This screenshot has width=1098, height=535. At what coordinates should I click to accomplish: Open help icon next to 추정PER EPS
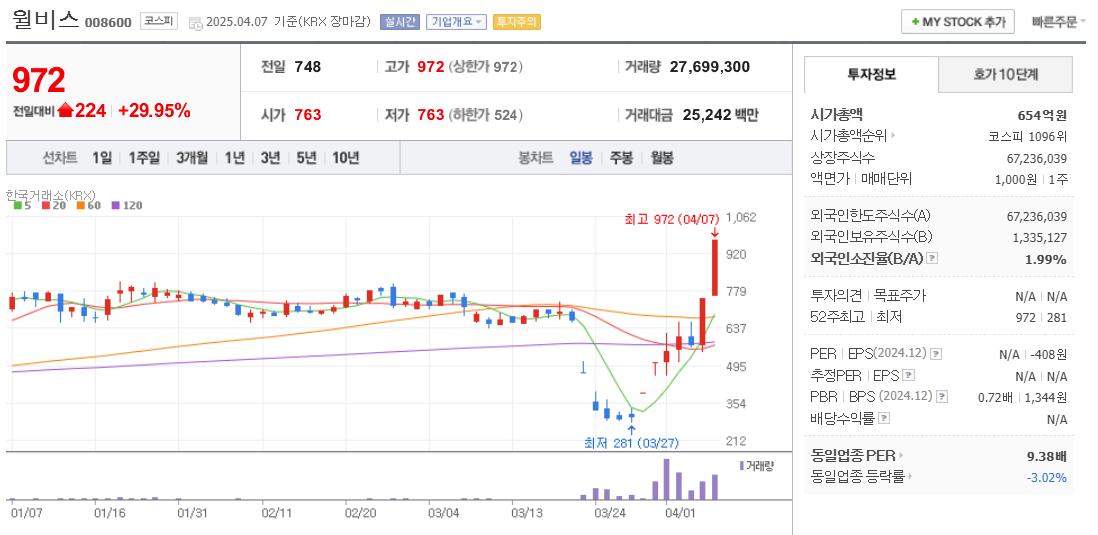coord(909,375)
